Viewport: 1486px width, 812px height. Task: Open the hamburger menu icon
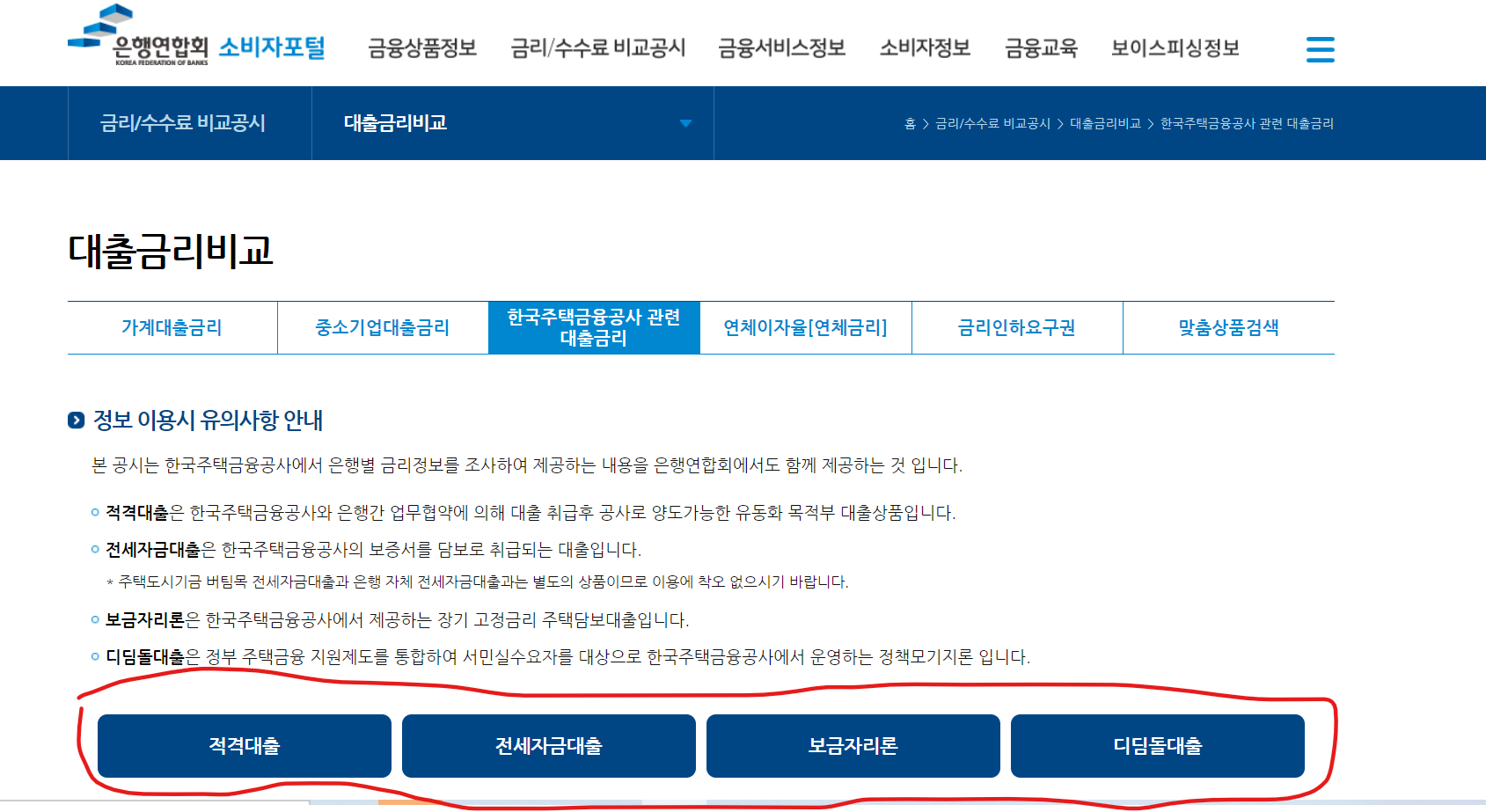[1320, 49]
